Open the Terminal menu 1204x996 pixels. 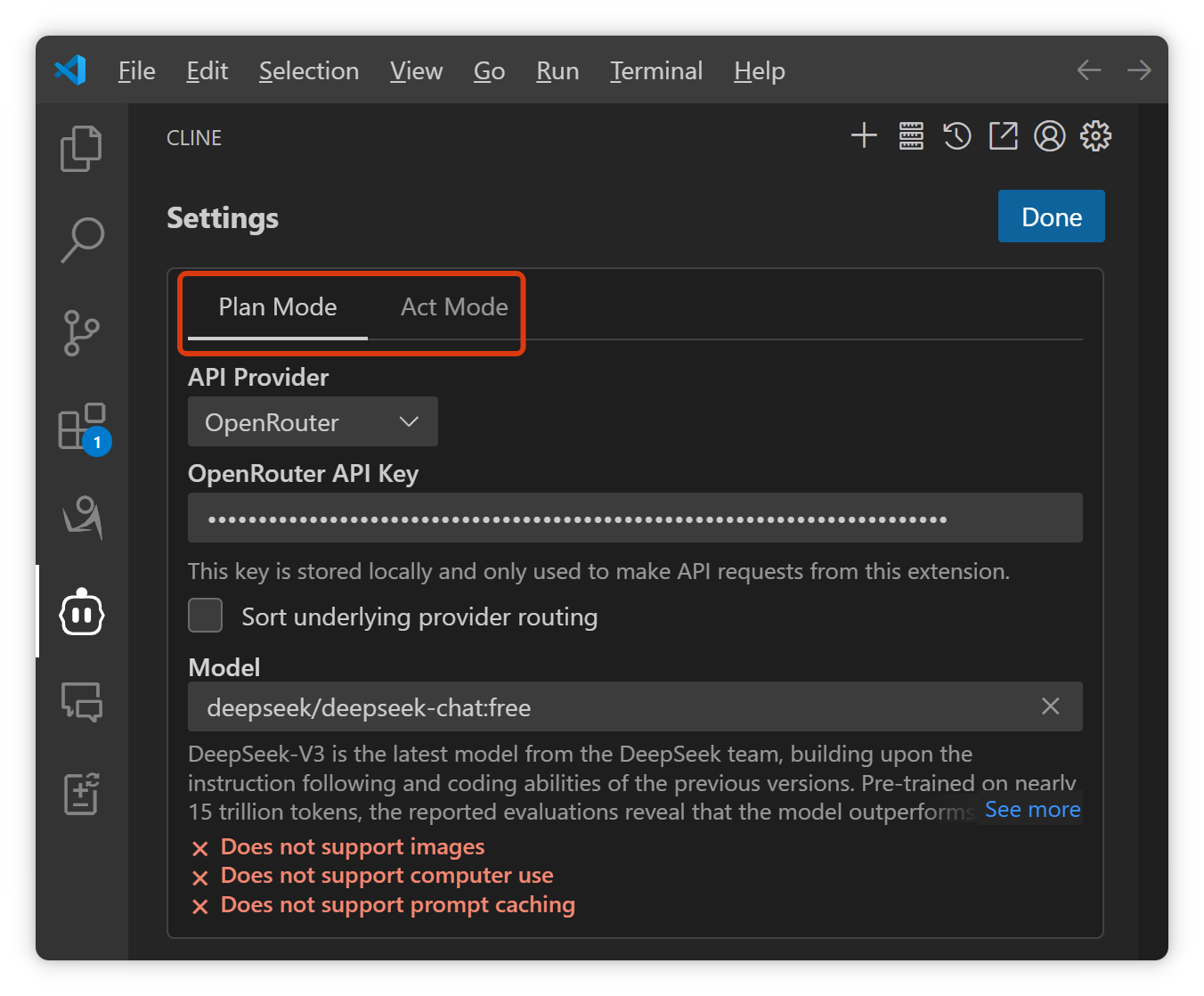click(656, 71)
